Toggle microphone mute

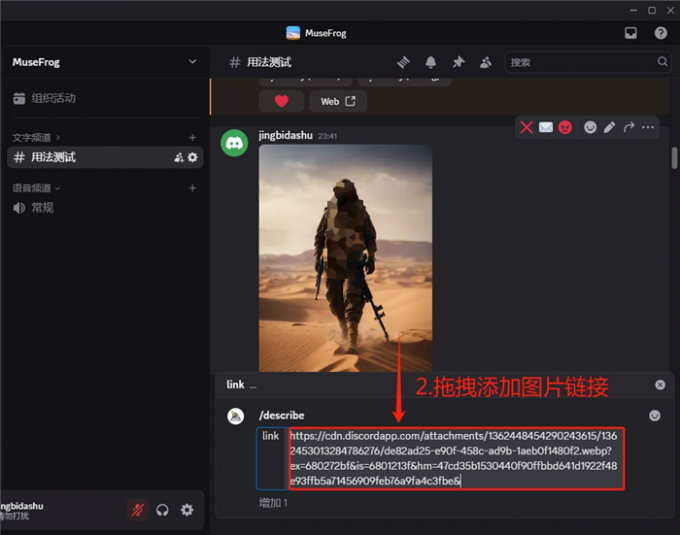point(137,510)
